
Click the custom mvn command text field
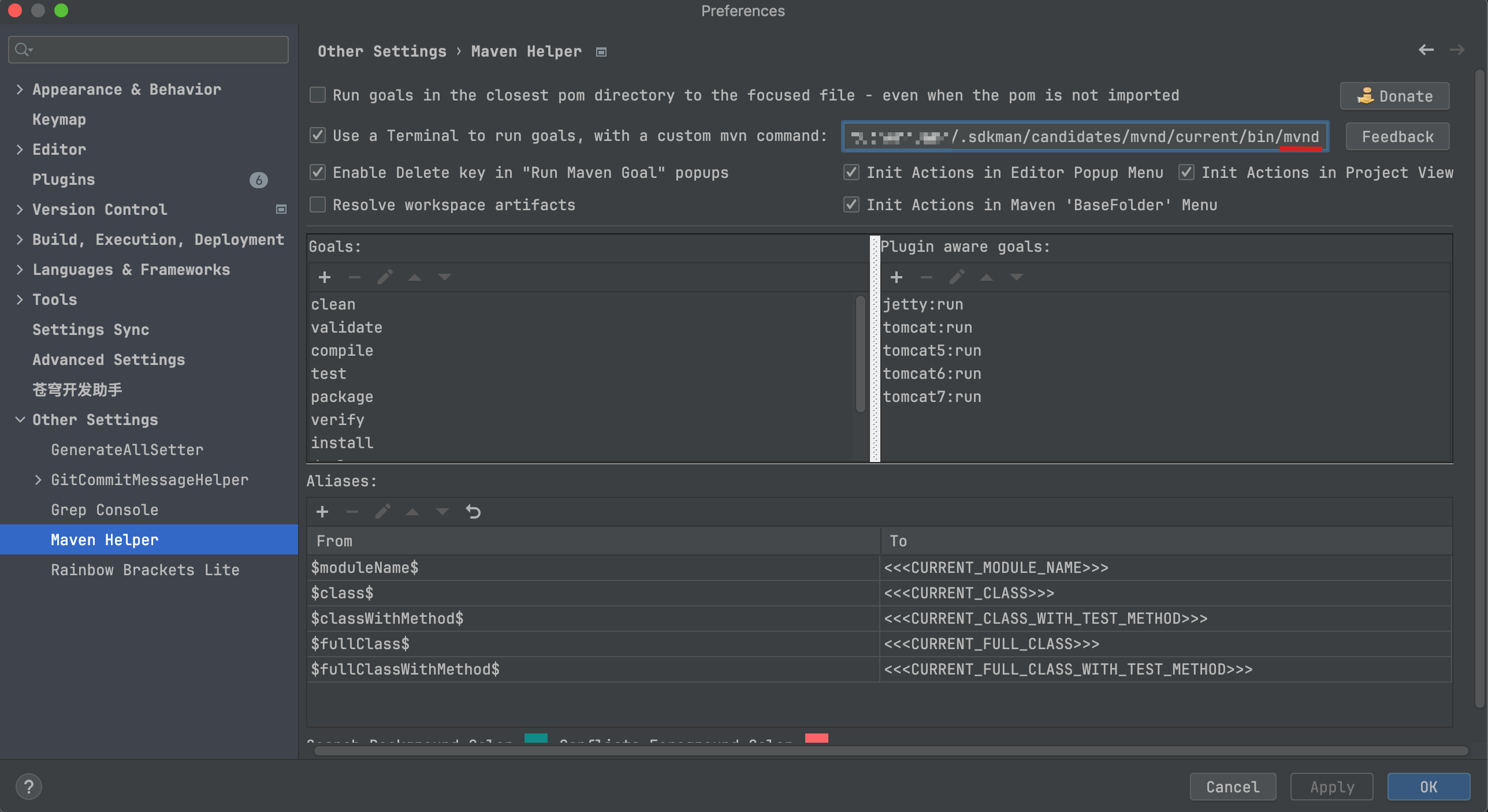point(1084,137)
